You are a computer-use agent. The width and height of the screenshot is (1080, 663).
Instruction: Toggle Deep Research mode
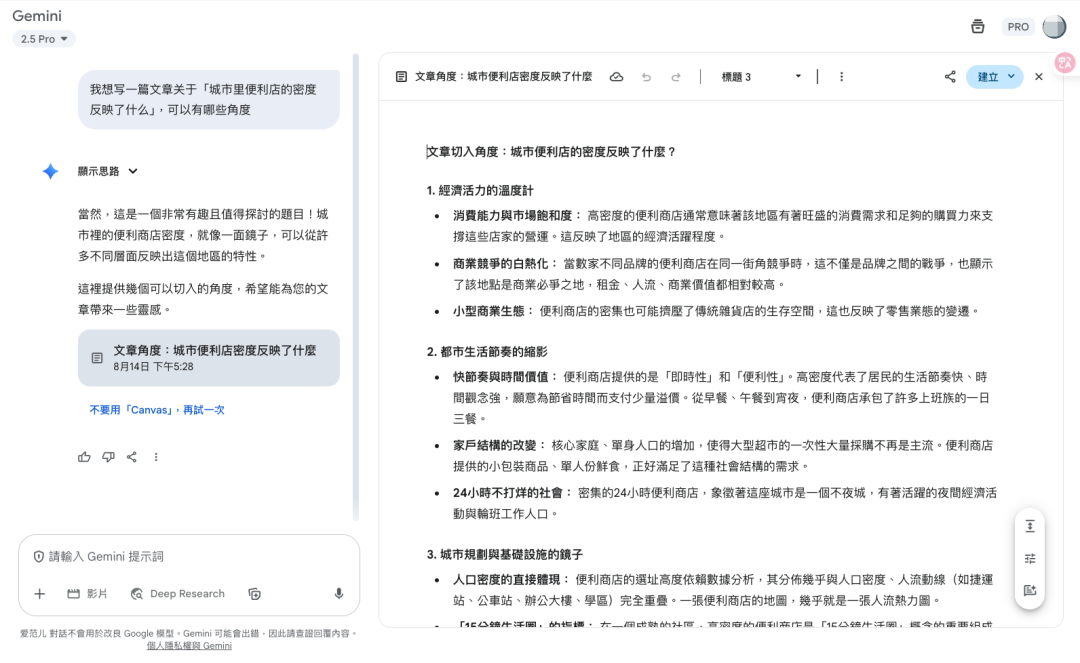[x=177, y=594]
